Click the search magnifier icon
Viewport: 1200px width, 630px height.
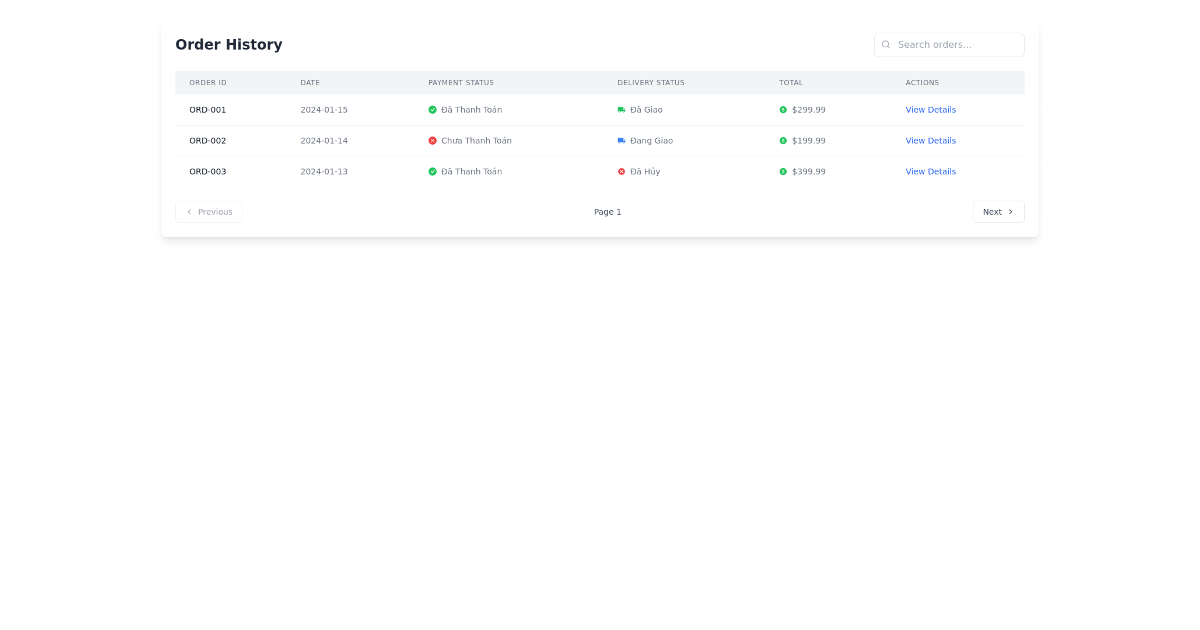pos(886,45)
